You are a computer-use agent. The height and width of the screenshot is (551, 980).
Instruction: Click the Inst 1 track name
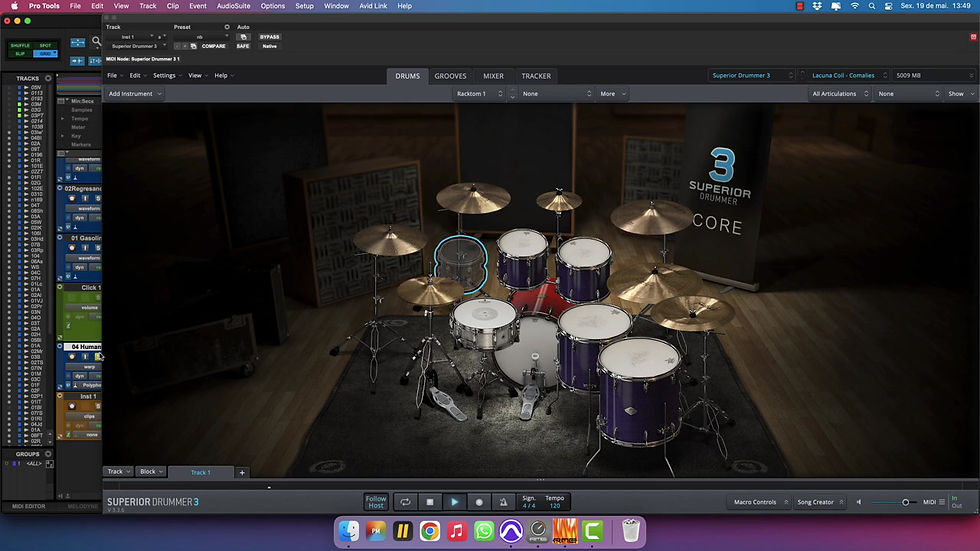click(88, 396)
